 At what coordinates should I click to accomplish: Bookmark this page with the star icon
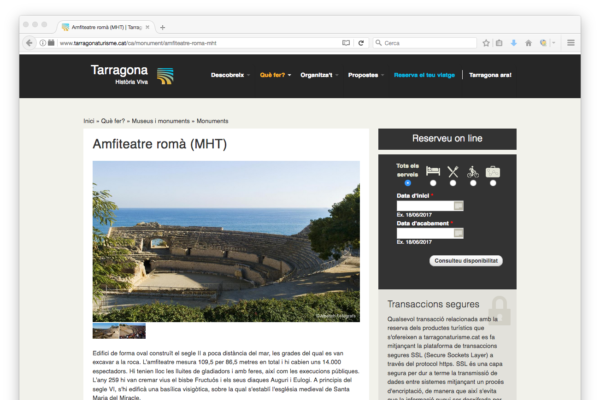click(x=486, y=43)
